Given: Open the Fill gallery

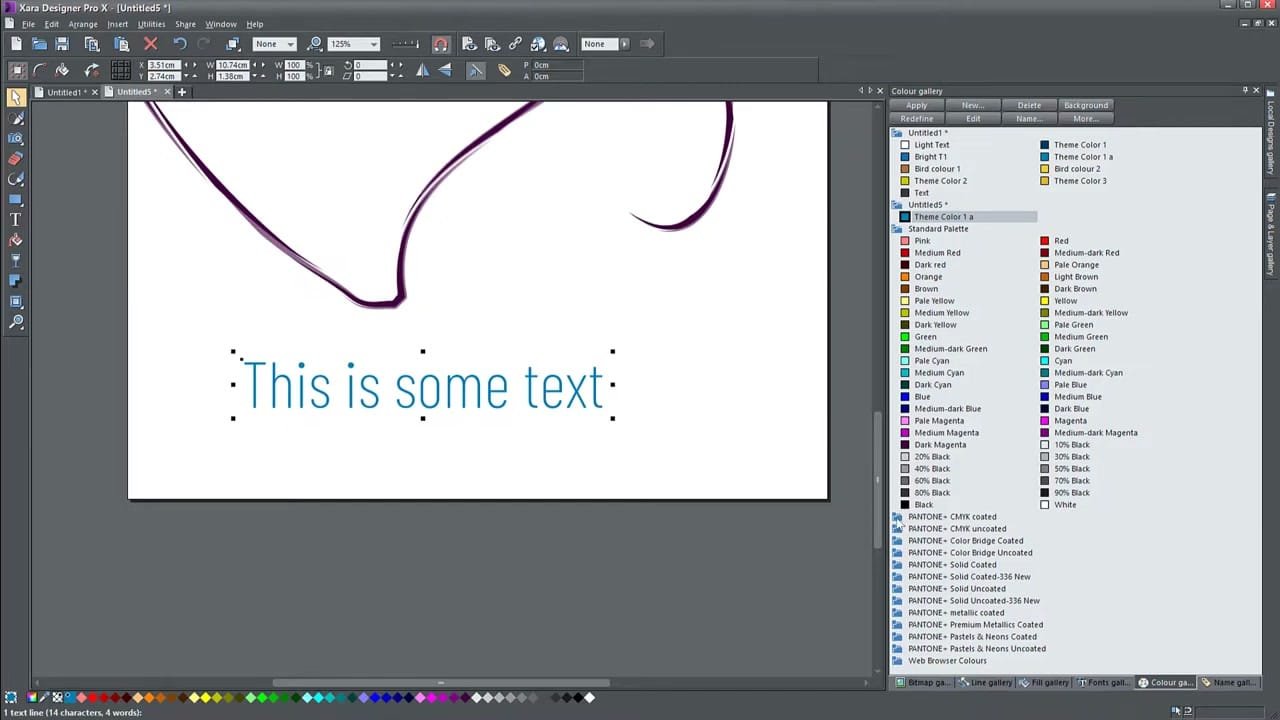Looking at the screenshot, I should click(x=1047, y=682).
